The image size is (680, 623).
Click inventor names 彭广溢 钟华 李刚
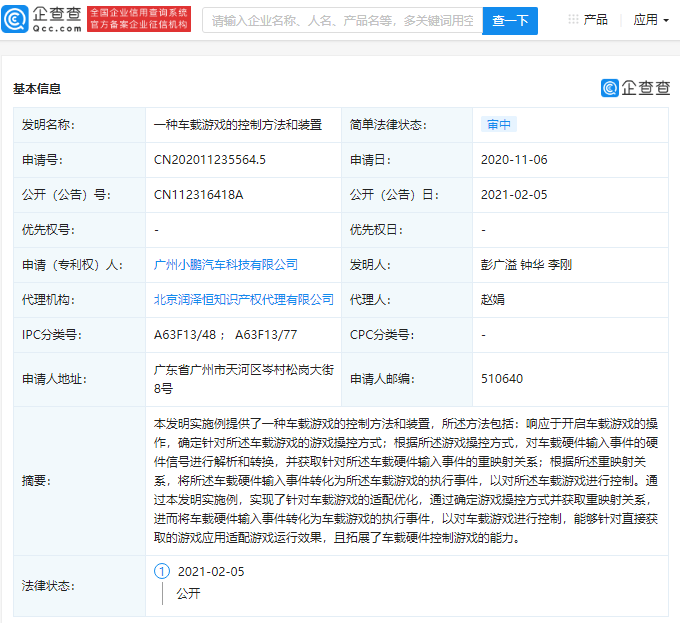[526, 264]
